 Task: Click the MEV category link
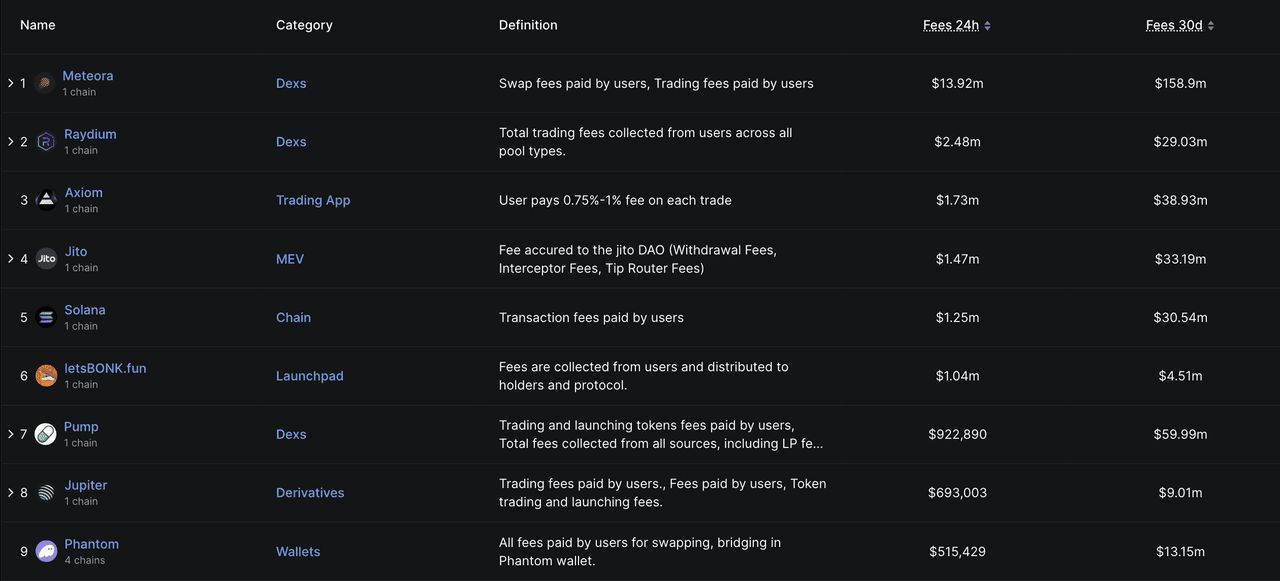(x=290, y=259)
